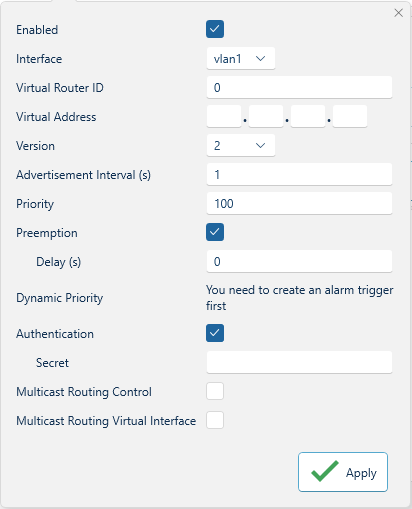Turn off the Authentication checkbox
Image resolution: width=412 pixels, height=509 pixels.
[x=215, y=333]
